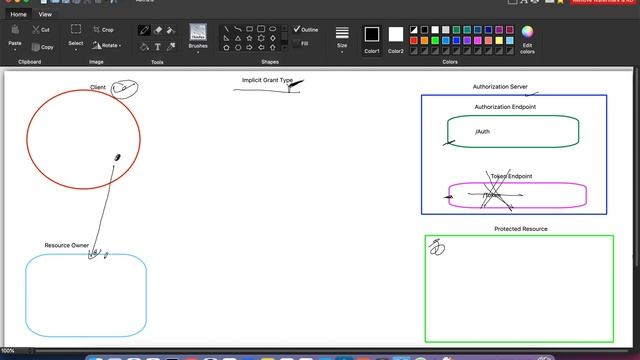Choose the right triangle shape

tap(227, 38)
